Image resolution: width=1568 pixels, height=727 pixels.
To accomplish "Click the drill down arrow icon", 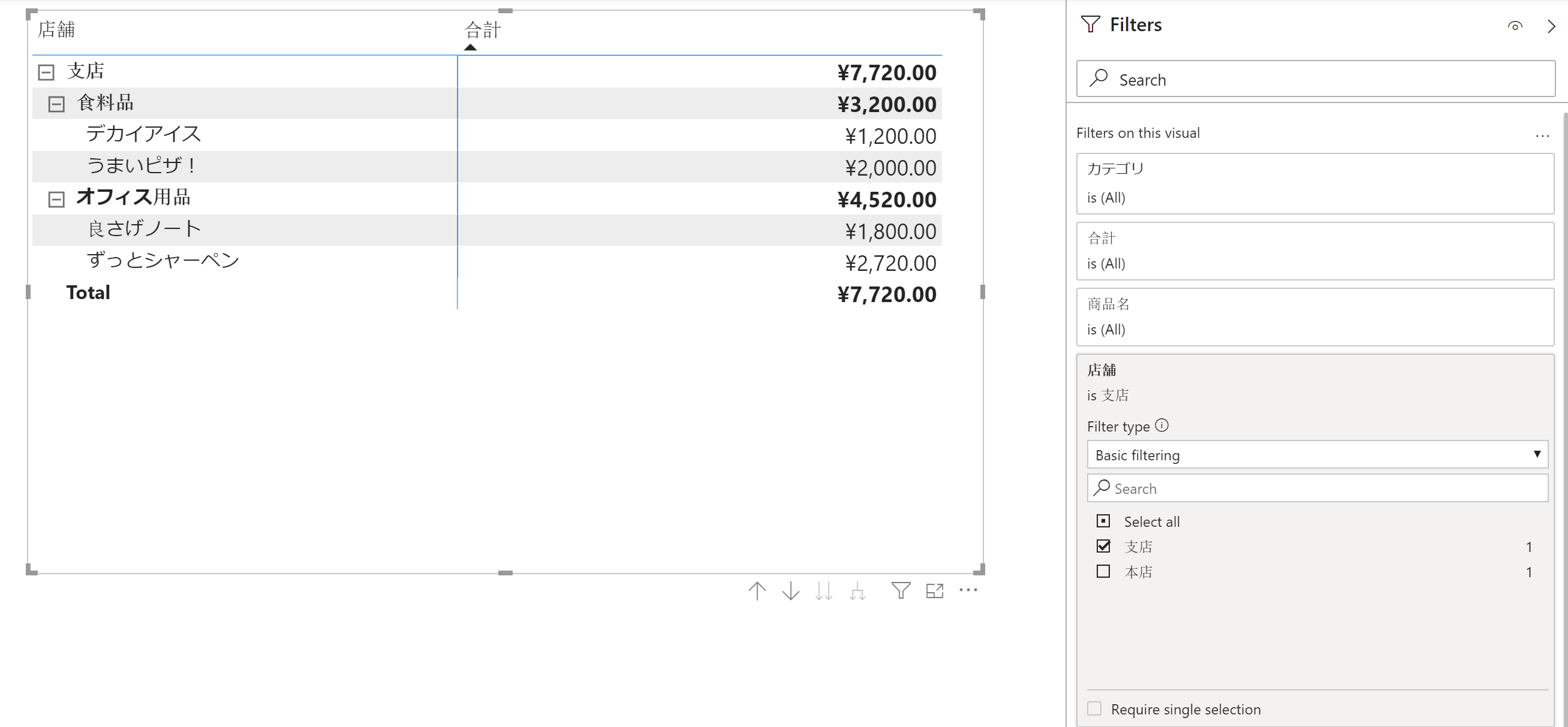I will (x=790, y=591).
